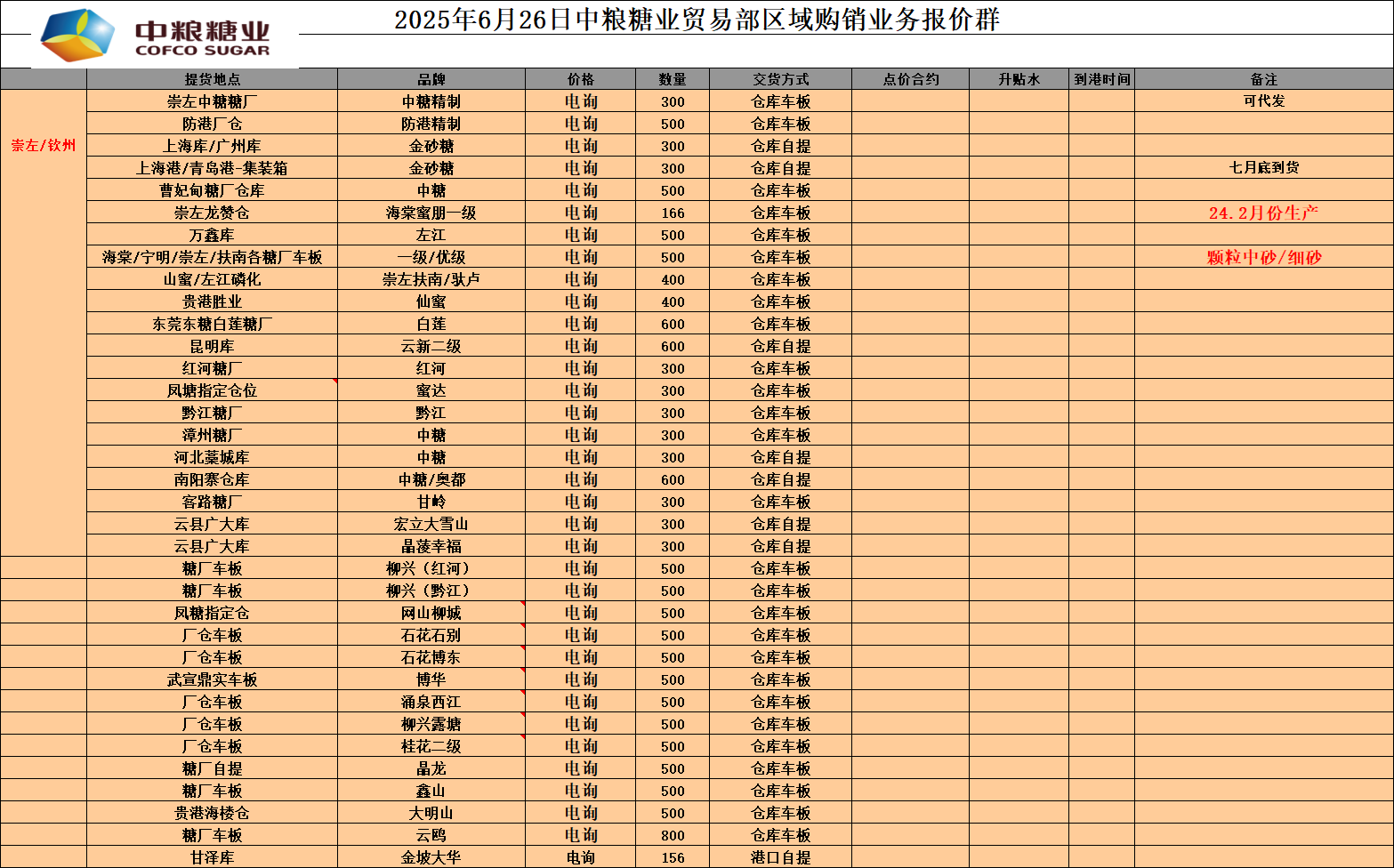Viewport: 1394px width, 868px height.
Task: Click the 点价合约 column header
Action: point(910,79)
